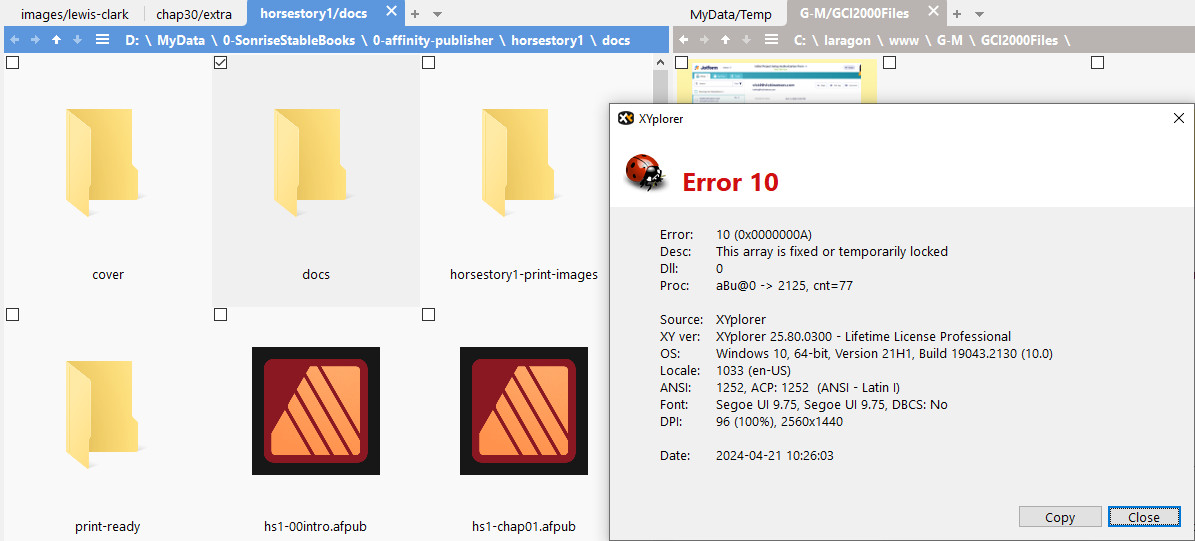Switch to the MyData/Temp tab
Image resolution: width=1195 pixels, height=541 pixels.
[731, 14]
